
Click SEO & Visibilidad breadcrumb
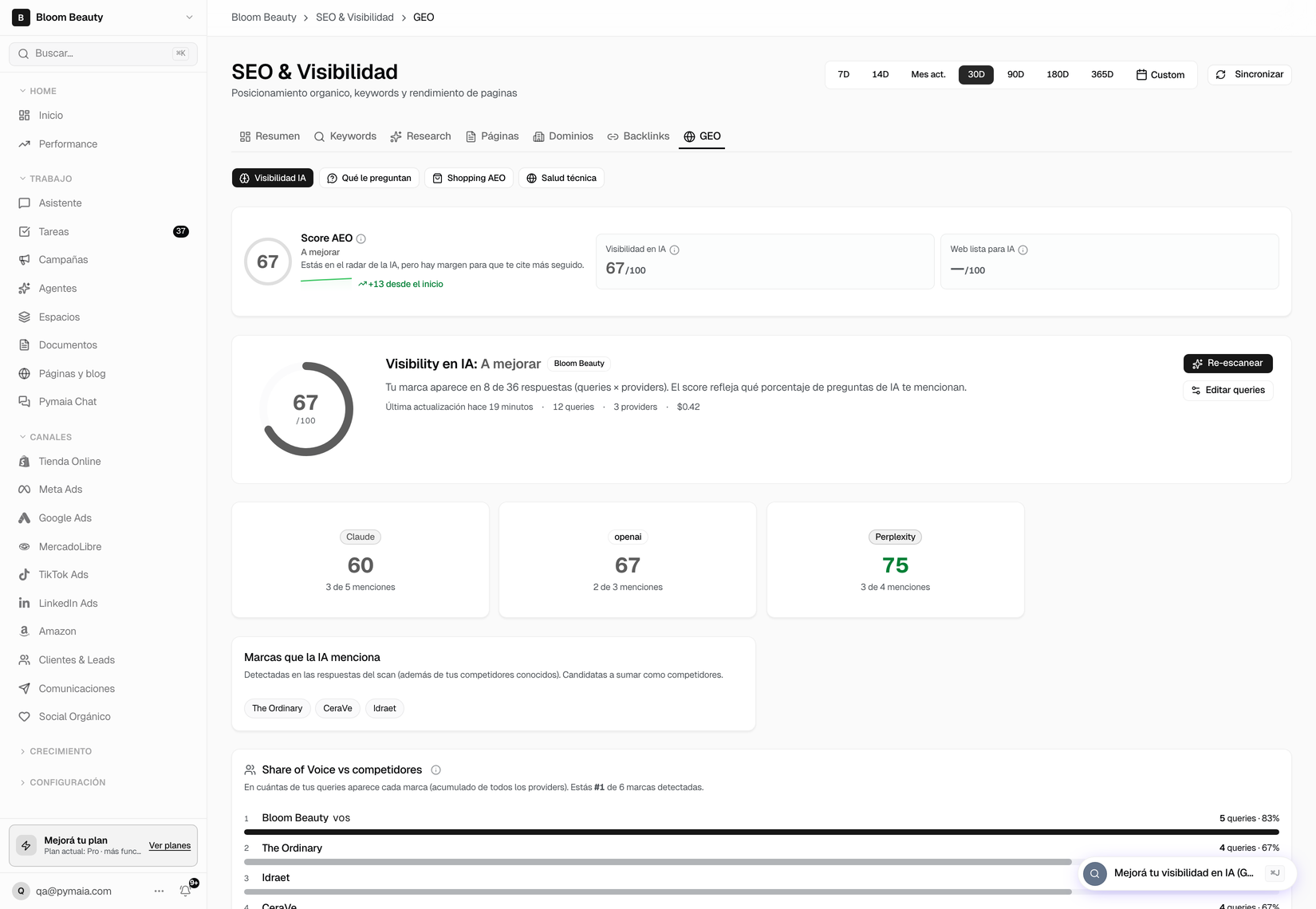355,18
